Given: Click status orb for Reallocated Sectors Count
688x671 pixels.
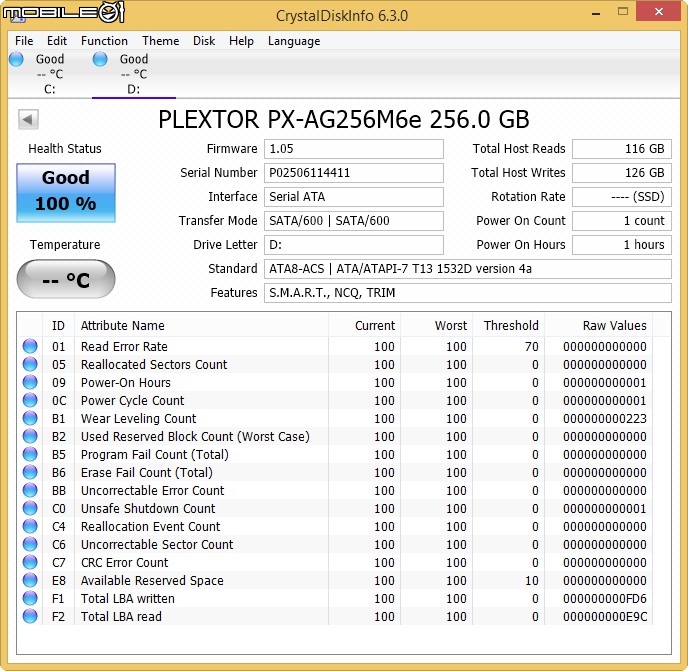Looking at the screenshot, I should tap(30, 364).
